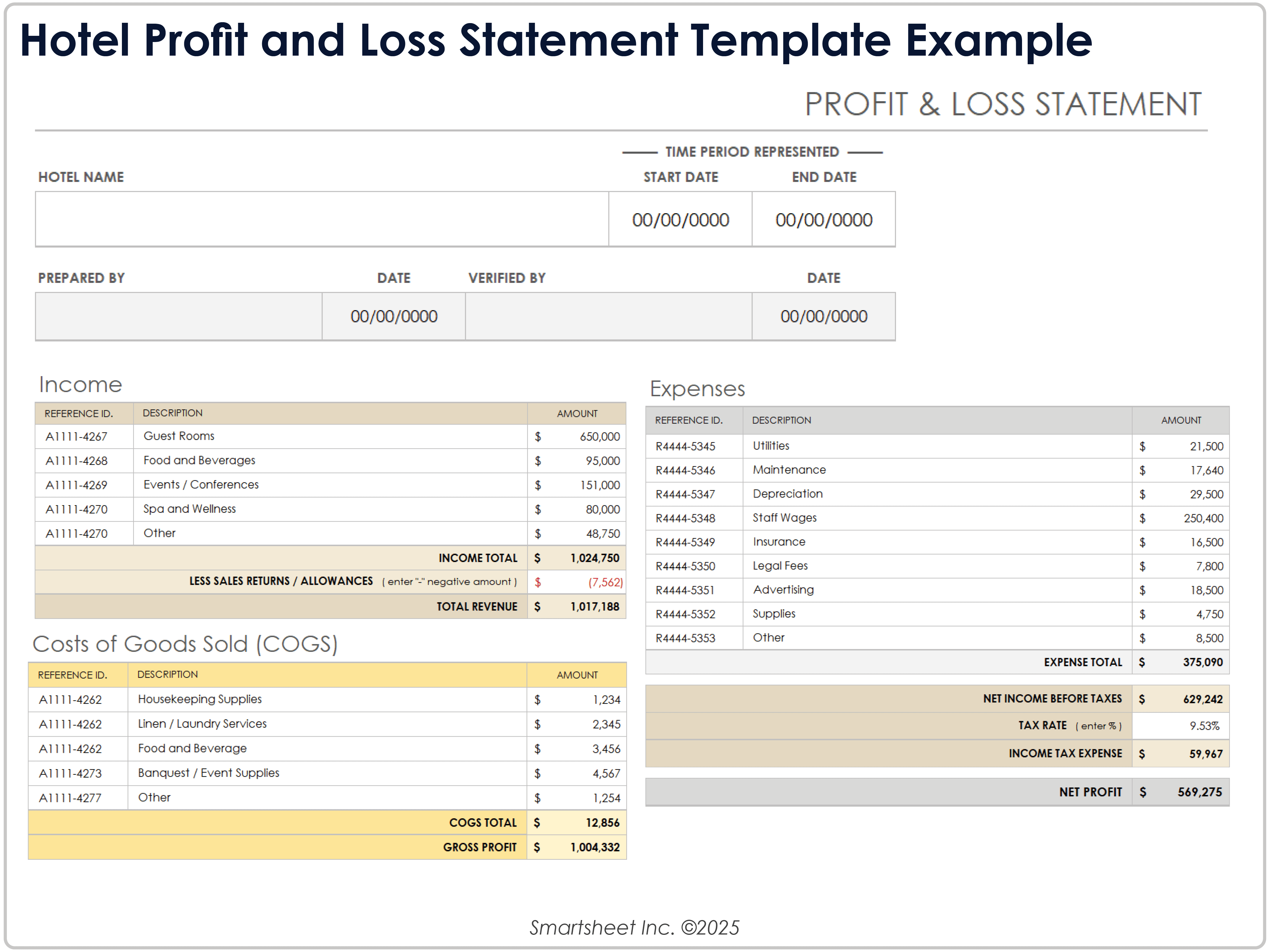
Task: Click the Prepared By field
Action: (178, 316)
